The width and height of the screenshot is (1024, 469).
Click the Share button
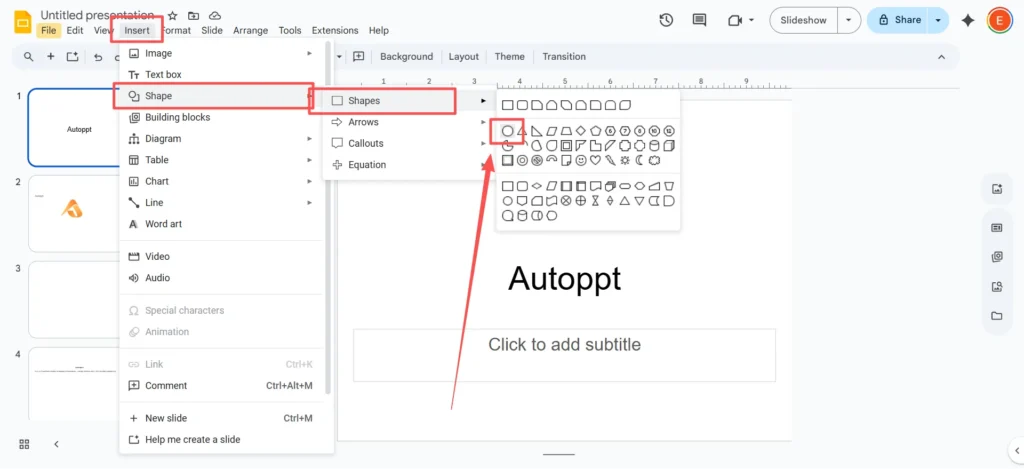click(899, 20)
